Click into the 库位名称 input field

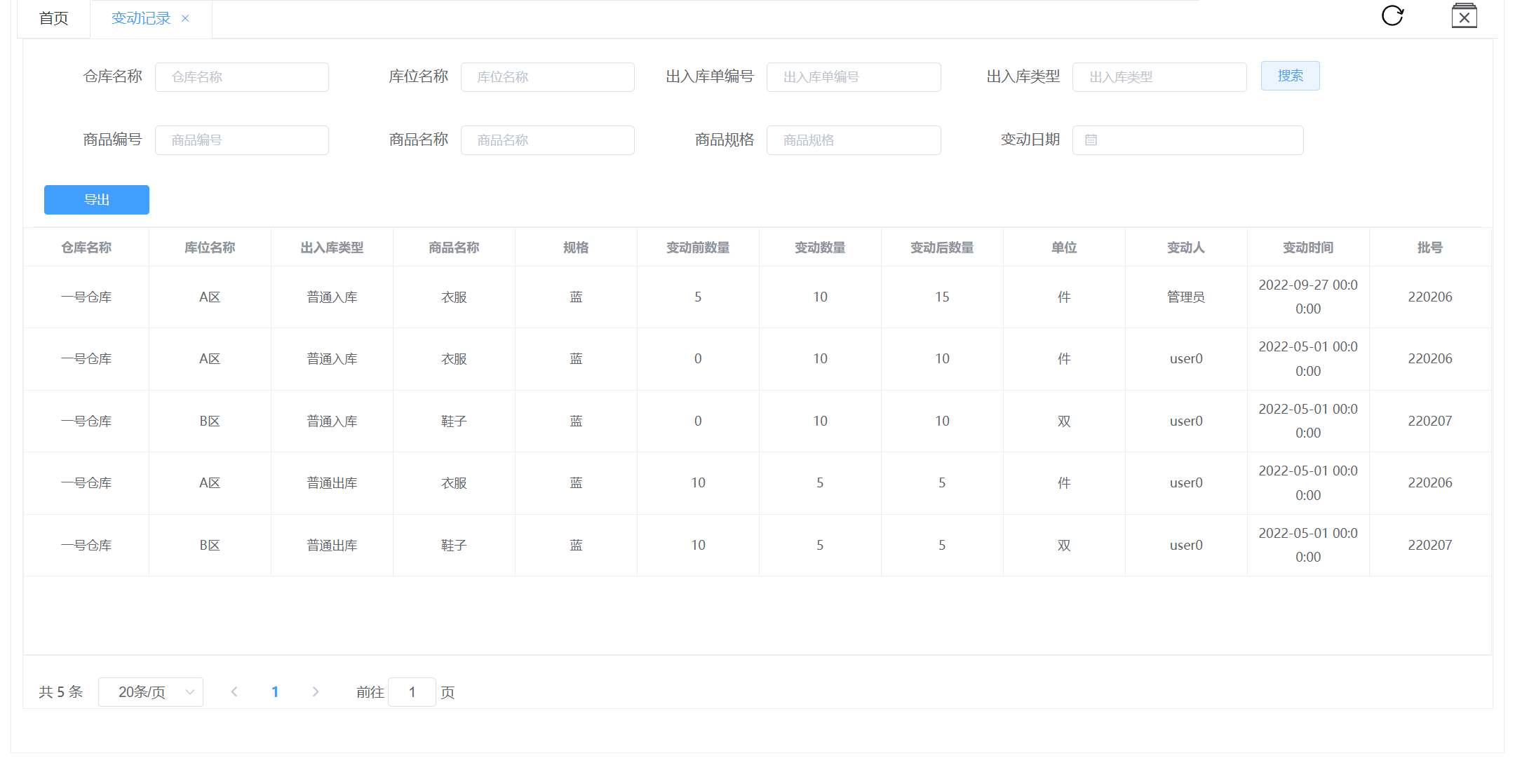point(547,77)
